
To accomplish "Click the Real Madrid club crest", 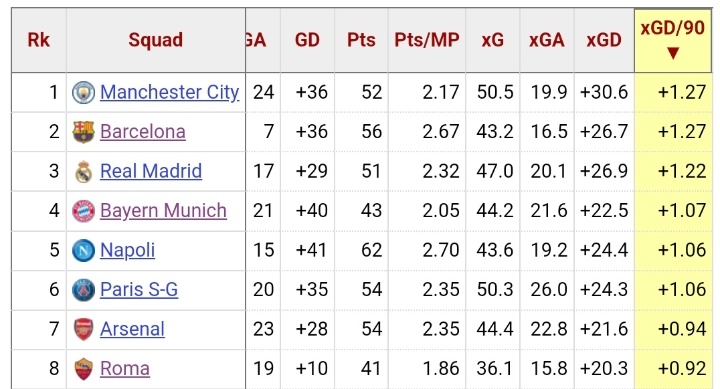I will [x=84, y=171].
